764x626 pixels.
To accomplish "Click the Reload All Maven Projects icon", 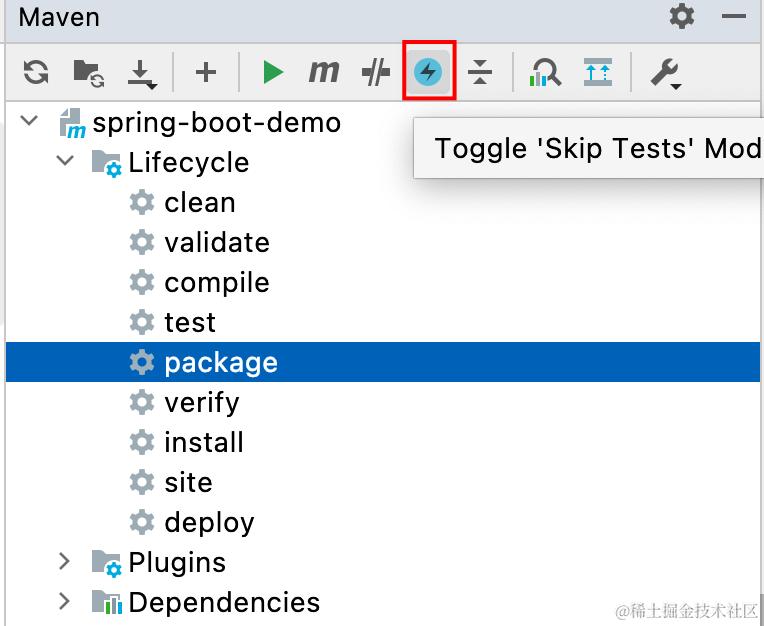I will pos(36,71).
